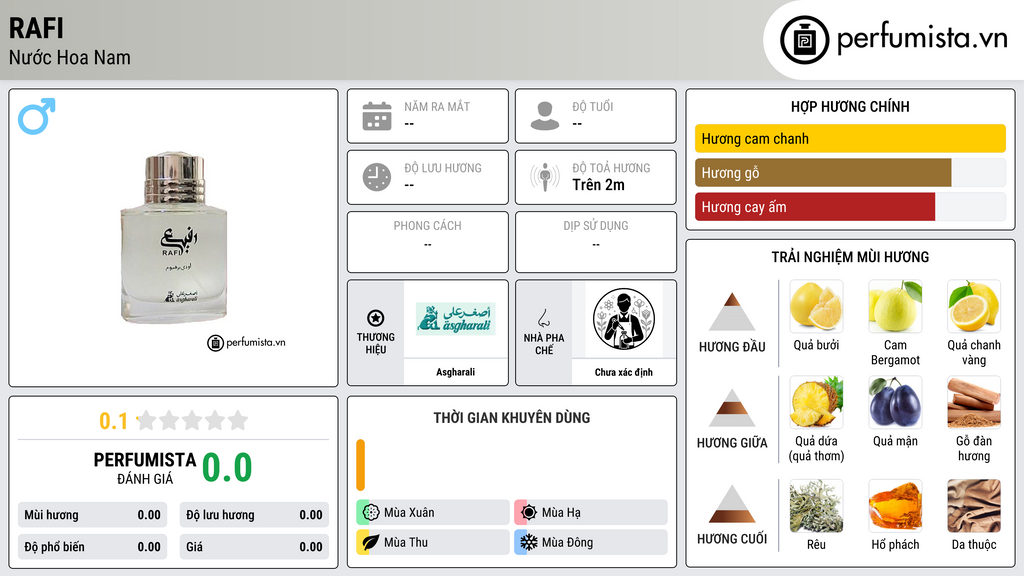Click the Mùi hương 0.00 score

(93, 515)
